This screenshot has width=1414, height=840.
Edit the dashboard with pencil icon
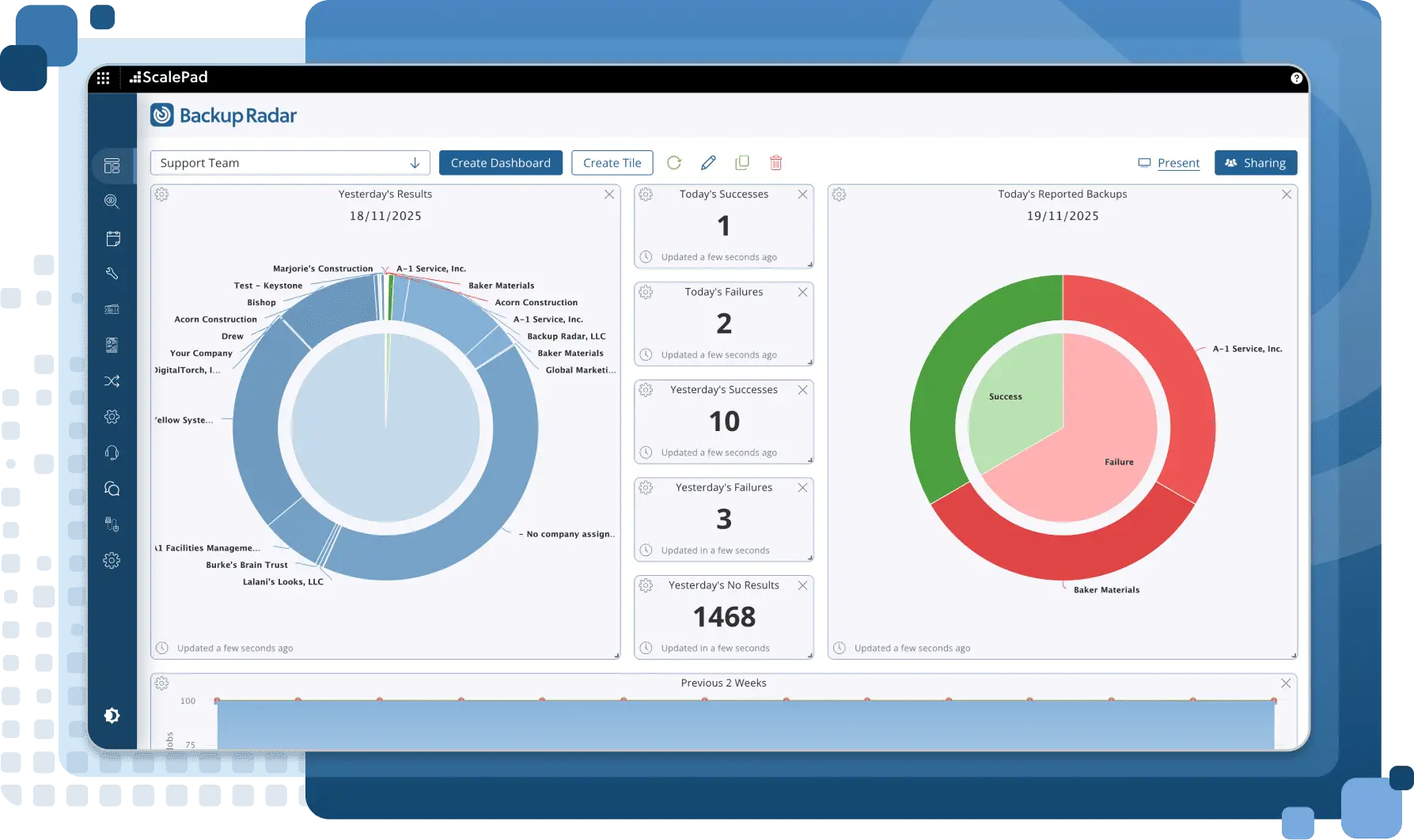click(x=708, y=163)
